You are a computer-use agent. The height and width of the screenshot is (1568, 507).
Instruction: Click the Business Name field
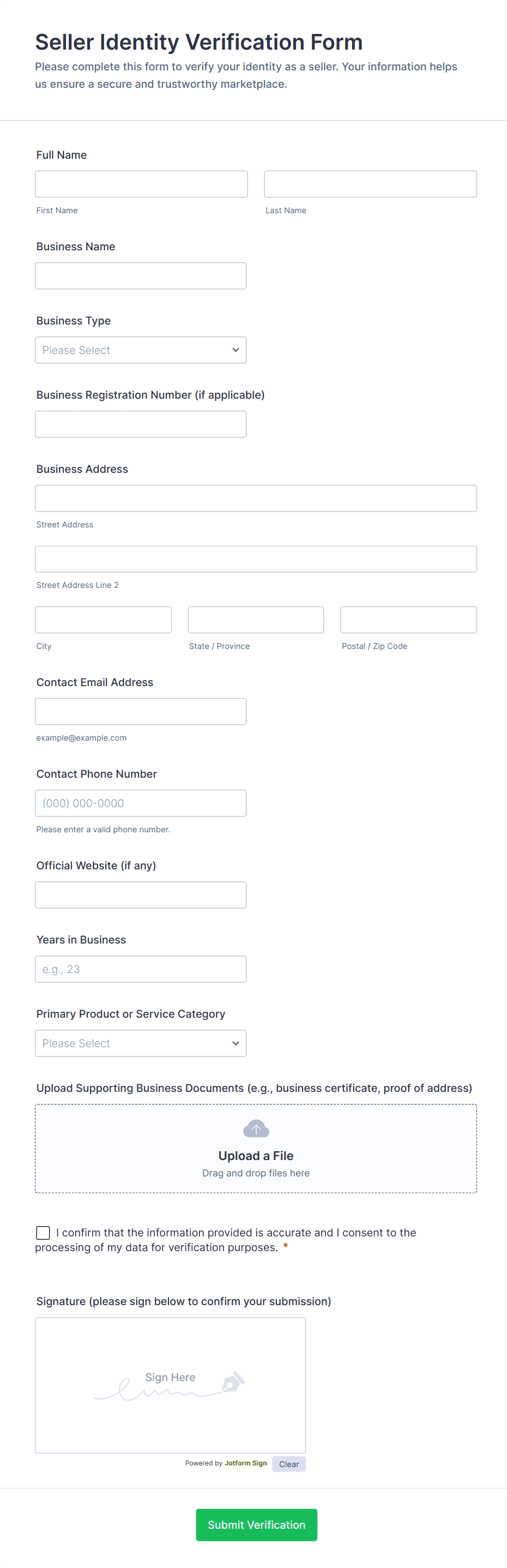click(x=141, y=275)
